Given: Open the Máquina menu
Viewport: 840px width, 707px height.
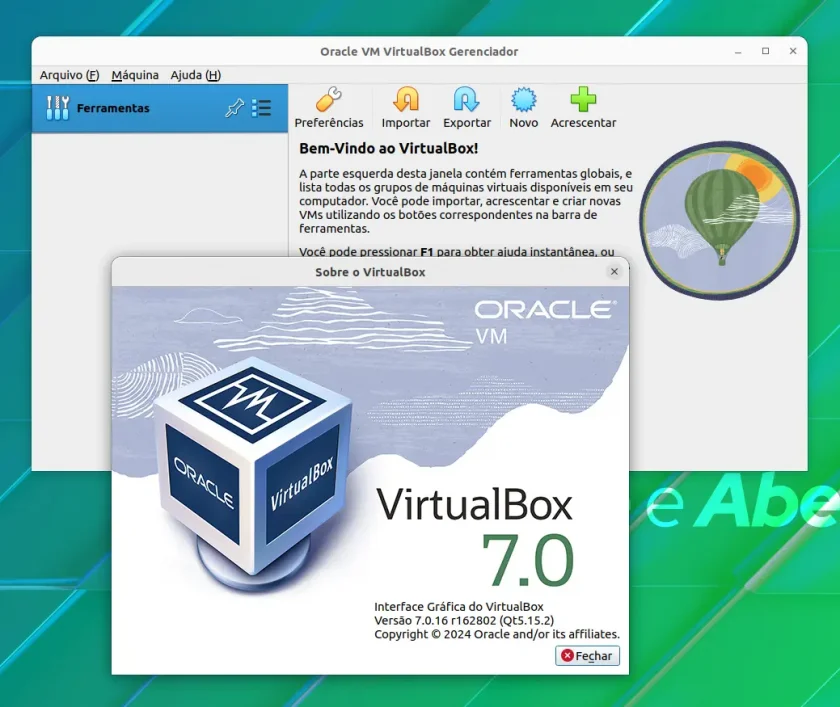Looking at the screenshot, I should 135,75.
